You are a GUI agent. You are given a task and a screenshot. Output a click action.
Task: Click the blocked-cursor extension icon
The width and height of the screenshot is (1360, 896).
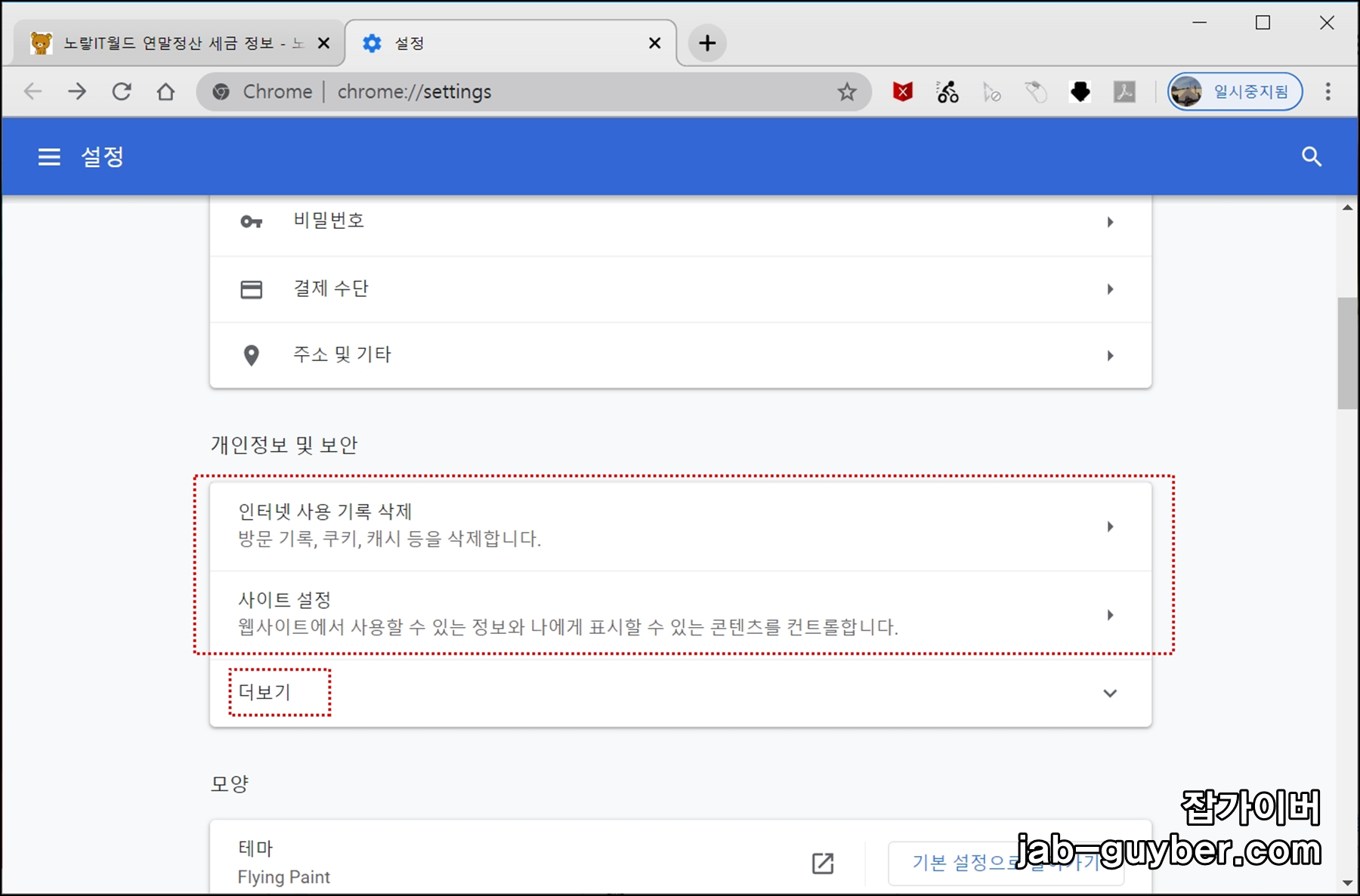pyautogui.click(x=992, y=91)
